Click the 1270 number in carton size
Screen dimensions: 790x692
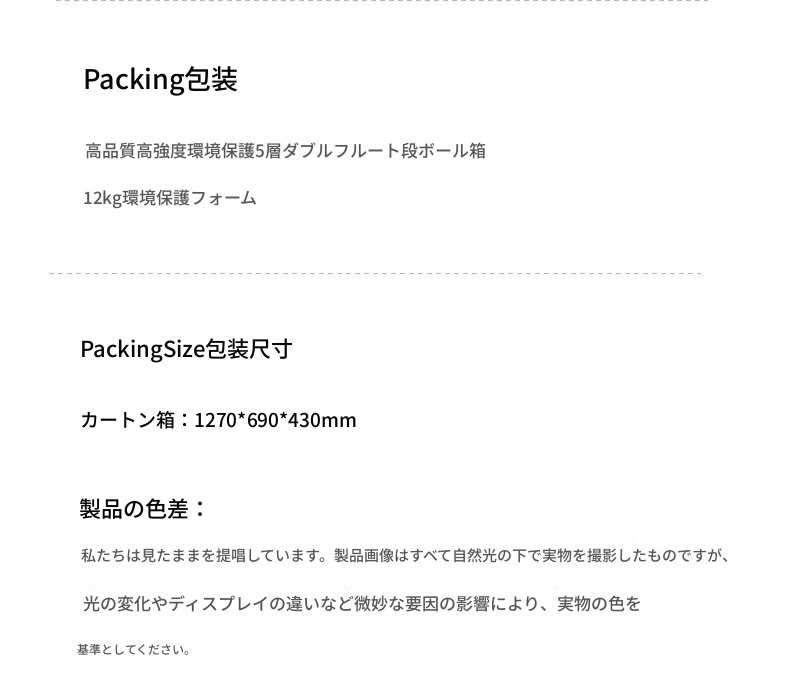tap(215, 420)
